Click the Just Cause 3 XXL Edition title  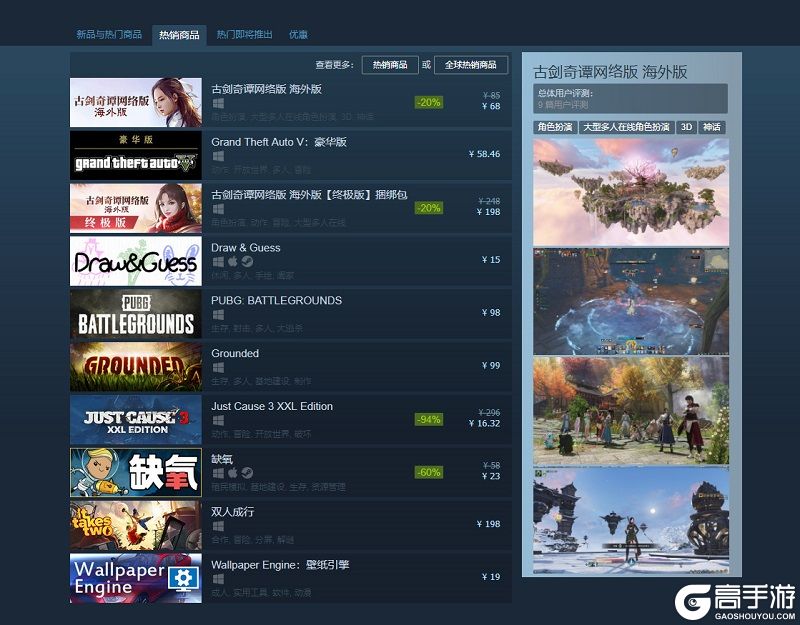(272, 406)
